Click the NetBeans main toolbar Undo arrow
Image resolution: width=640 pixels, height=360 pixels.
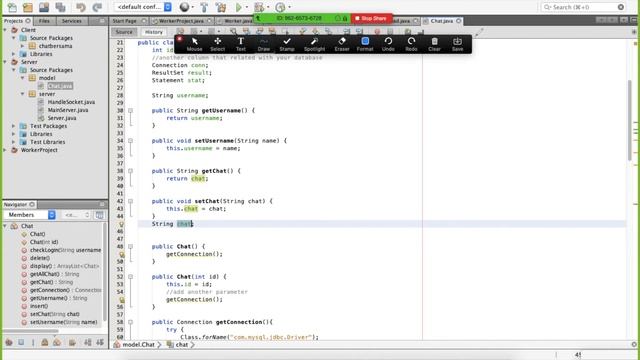[x=80, y=7]
